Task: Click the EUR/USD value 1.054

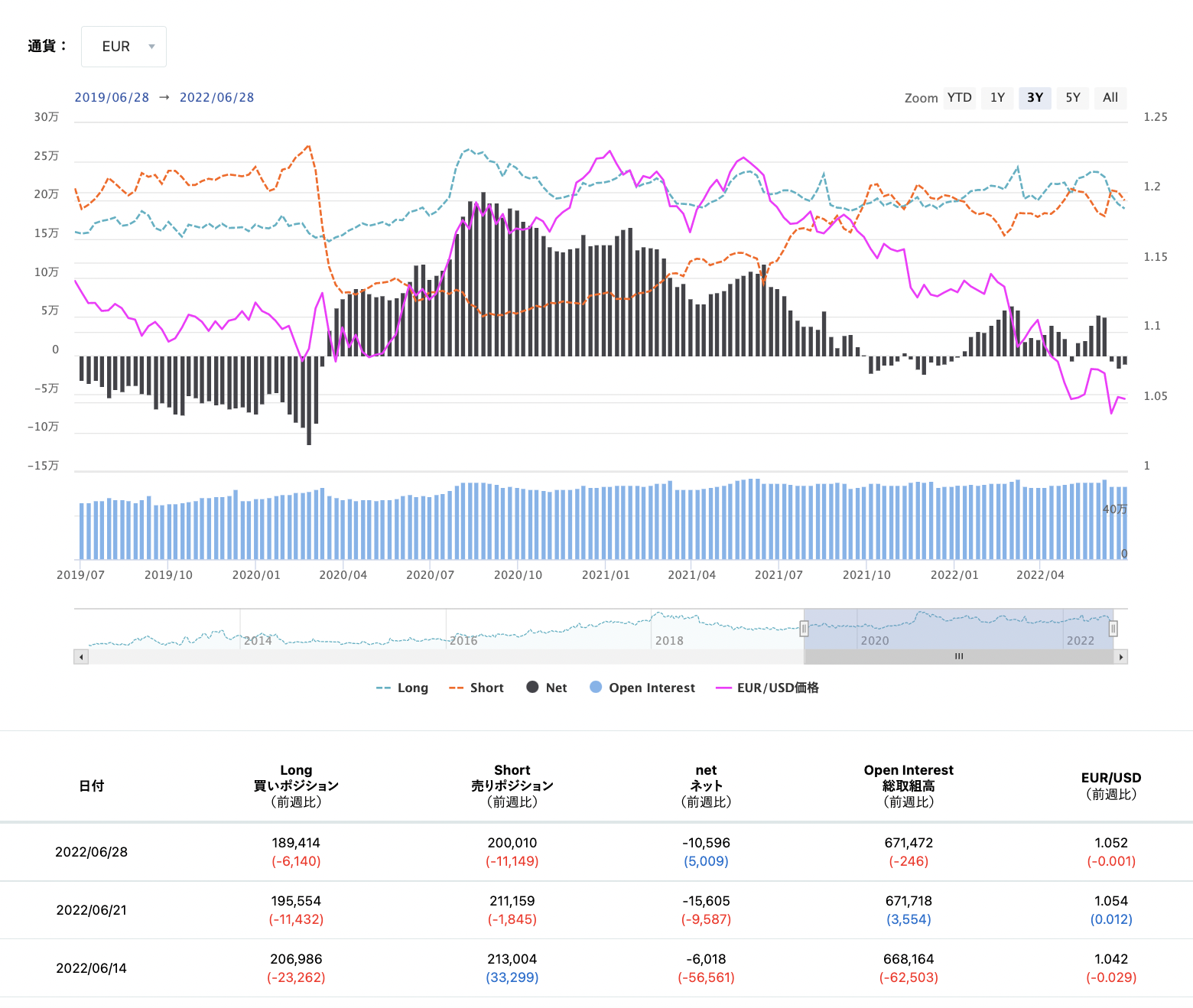Action: tap(1111, 901)
